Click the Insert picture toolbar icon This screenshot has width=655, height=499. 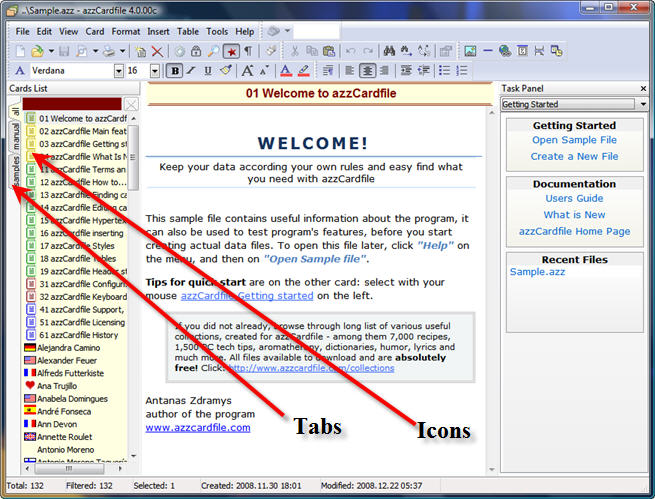coord(469,51)
